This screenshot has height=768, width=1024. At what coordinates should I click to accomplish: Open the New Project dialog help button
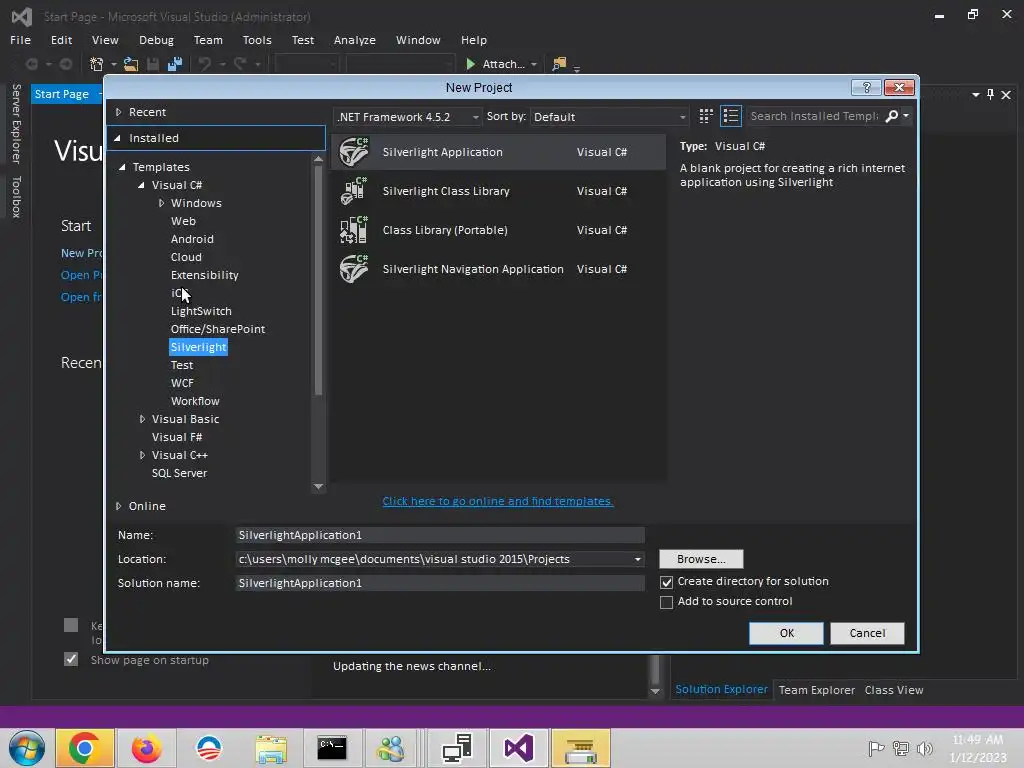pyautogui.click(x=867, y=88)
